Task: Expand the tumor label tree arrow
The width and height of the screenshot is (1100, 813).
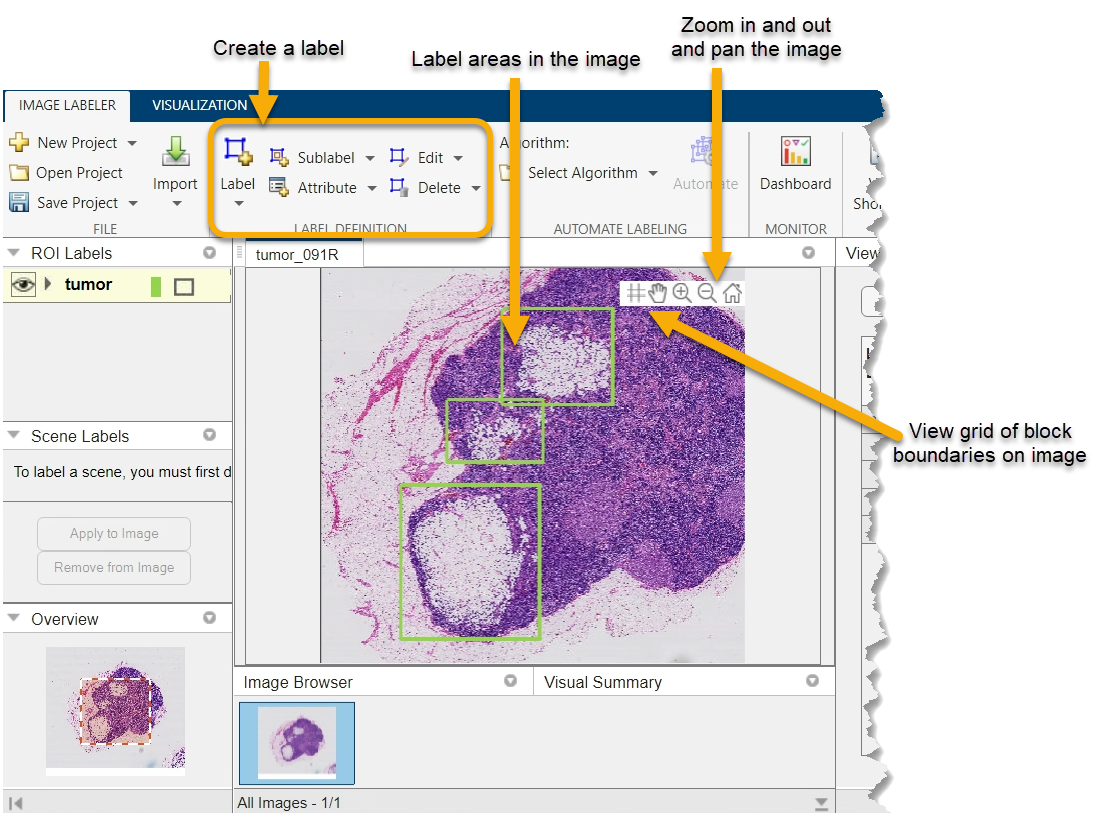Action: click(47, 285)
